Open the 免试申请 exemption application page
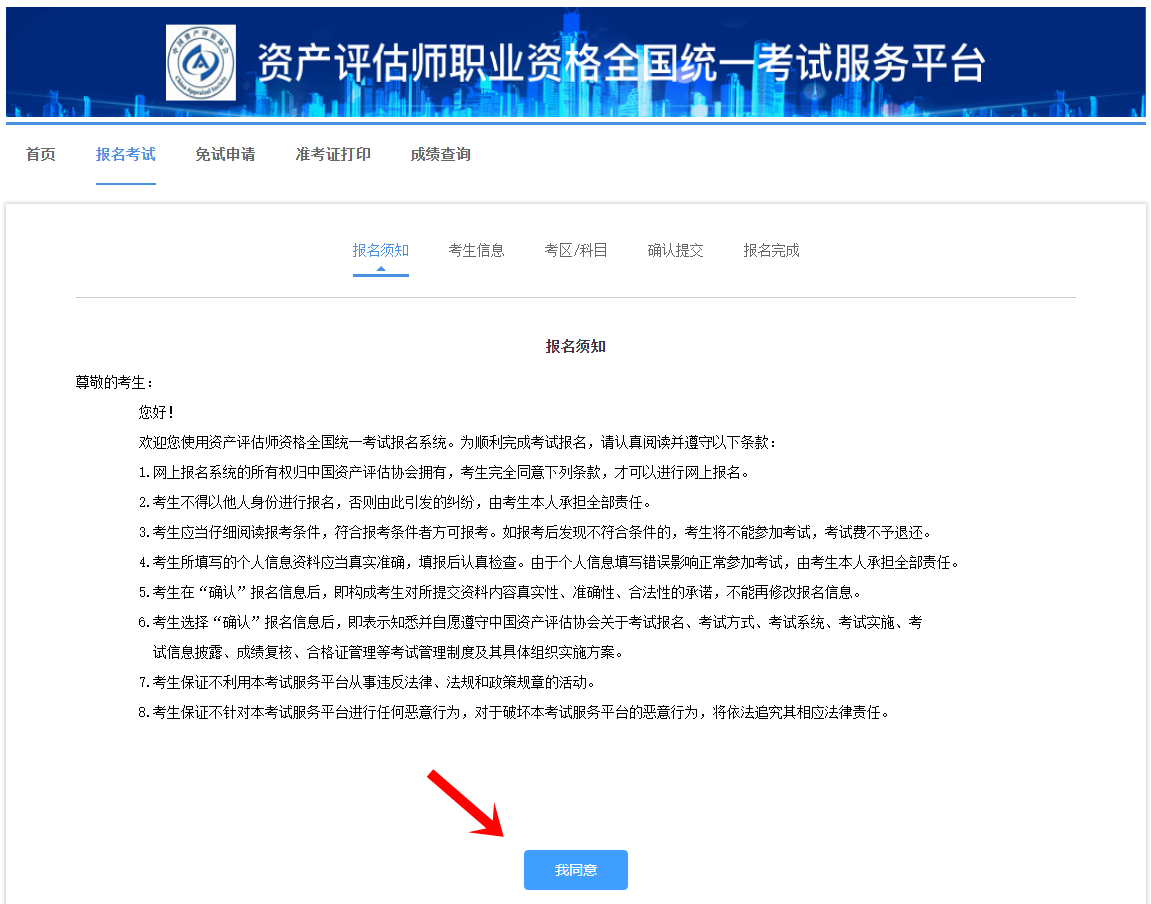The image size is (1151, 904). point(225,154)
